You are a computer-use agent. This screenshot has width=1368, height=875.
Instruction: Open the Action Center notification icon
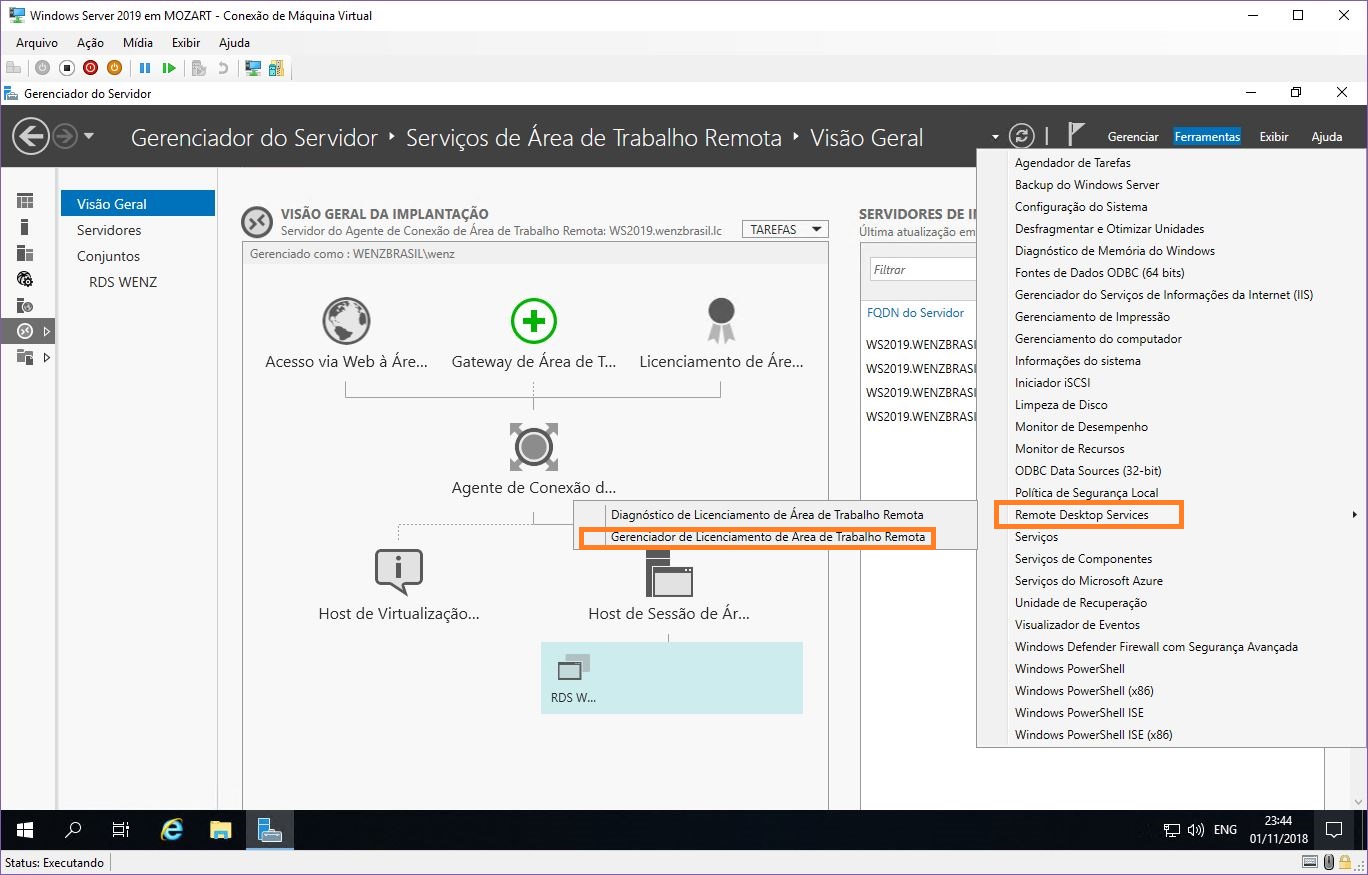point(1333,830)
